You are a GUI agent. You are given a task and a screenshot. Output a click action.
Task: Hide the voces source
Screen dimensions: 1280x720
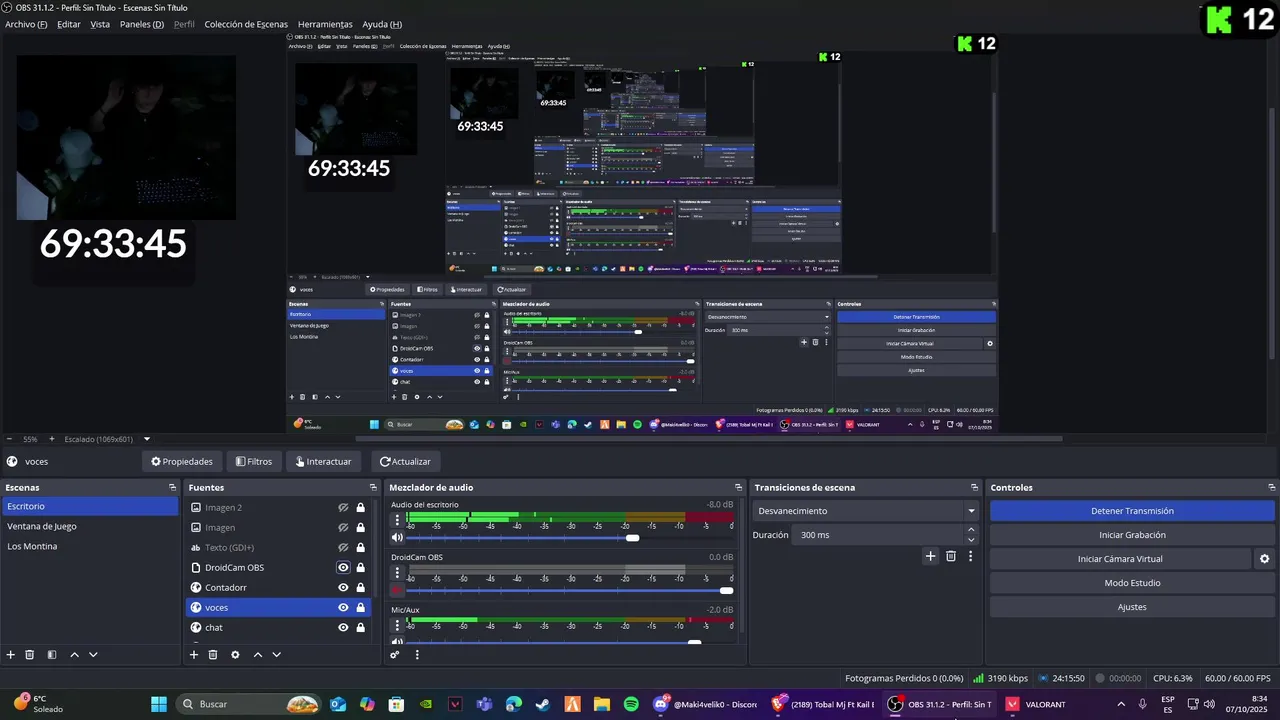click(343, 608)
